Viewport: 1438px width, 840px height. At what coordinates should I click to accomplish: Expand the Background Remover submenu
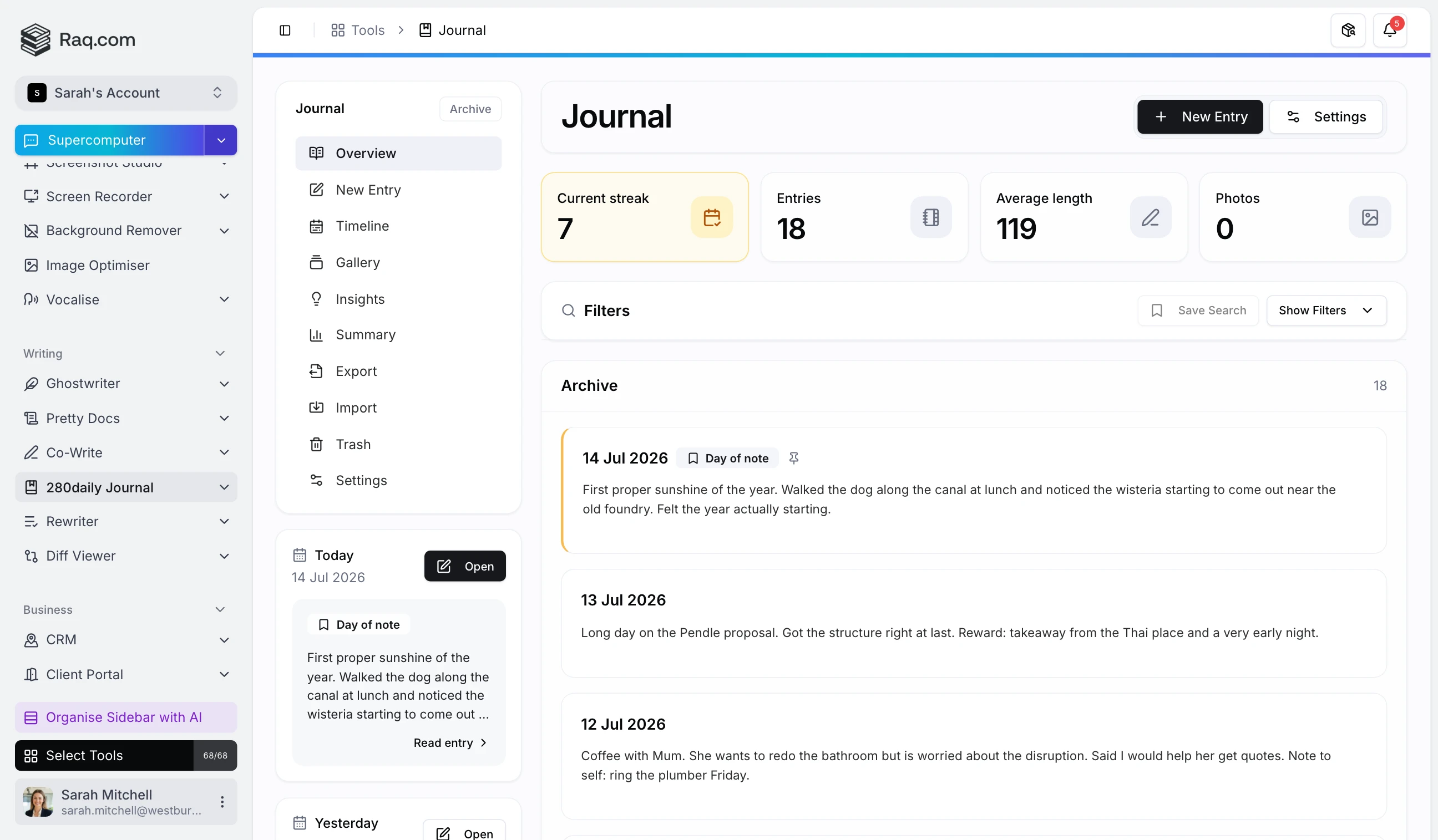224,231
